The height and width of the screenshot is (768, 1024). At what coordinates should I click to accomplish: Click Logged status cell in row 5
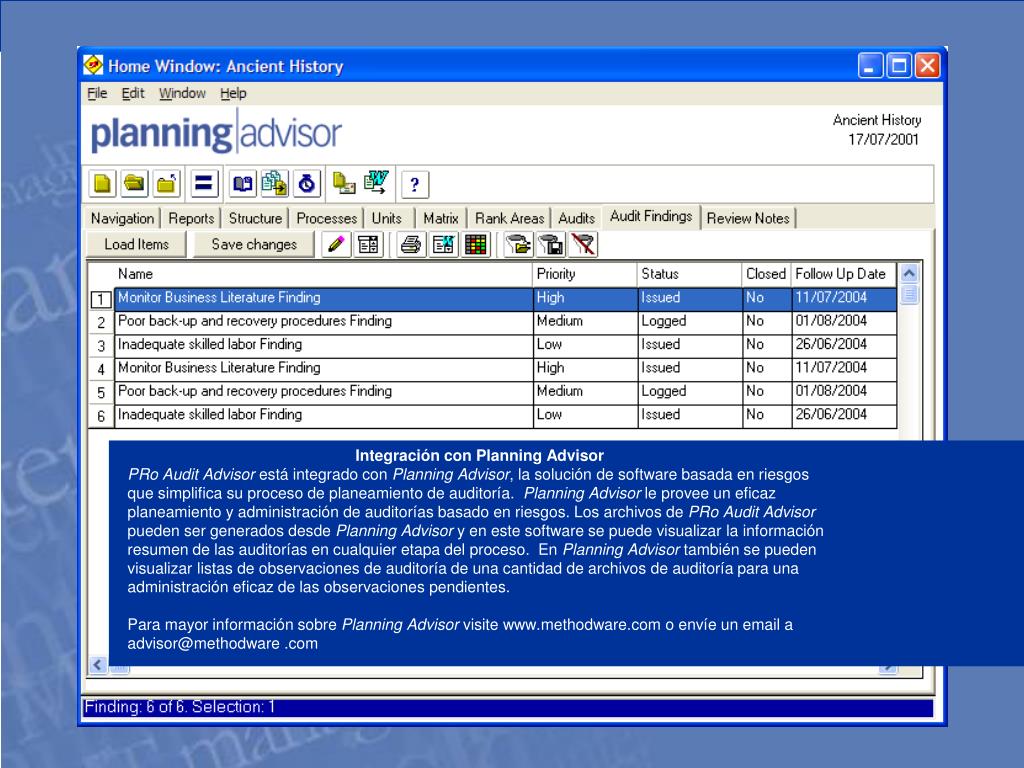(690, 392)
